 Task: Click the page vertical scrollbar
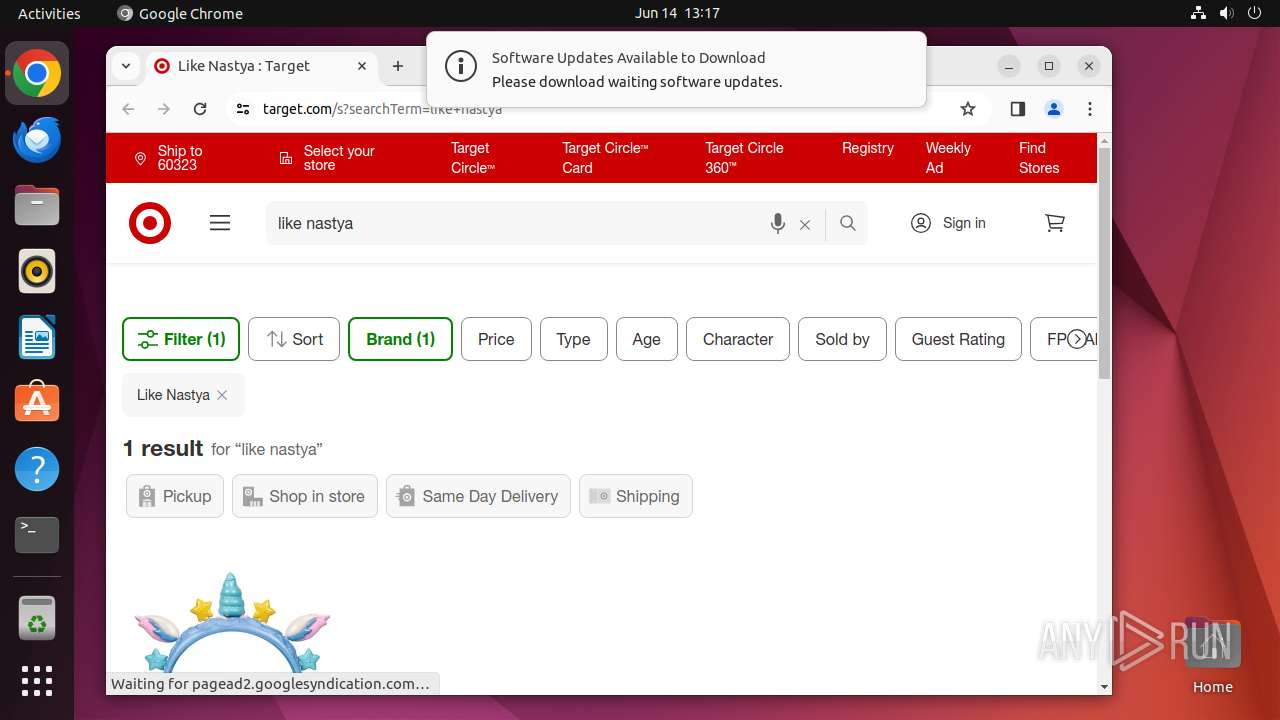[1104, 263]
